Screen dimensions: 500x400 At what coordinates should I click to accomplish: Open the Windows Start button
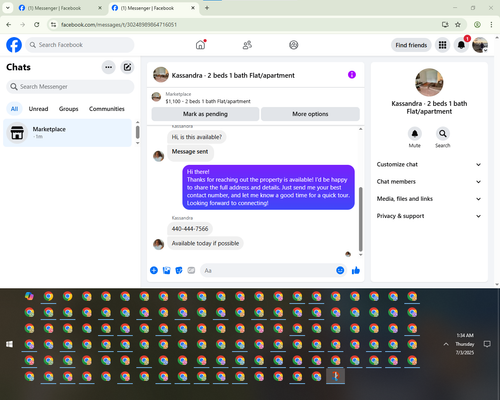point(9,344)
